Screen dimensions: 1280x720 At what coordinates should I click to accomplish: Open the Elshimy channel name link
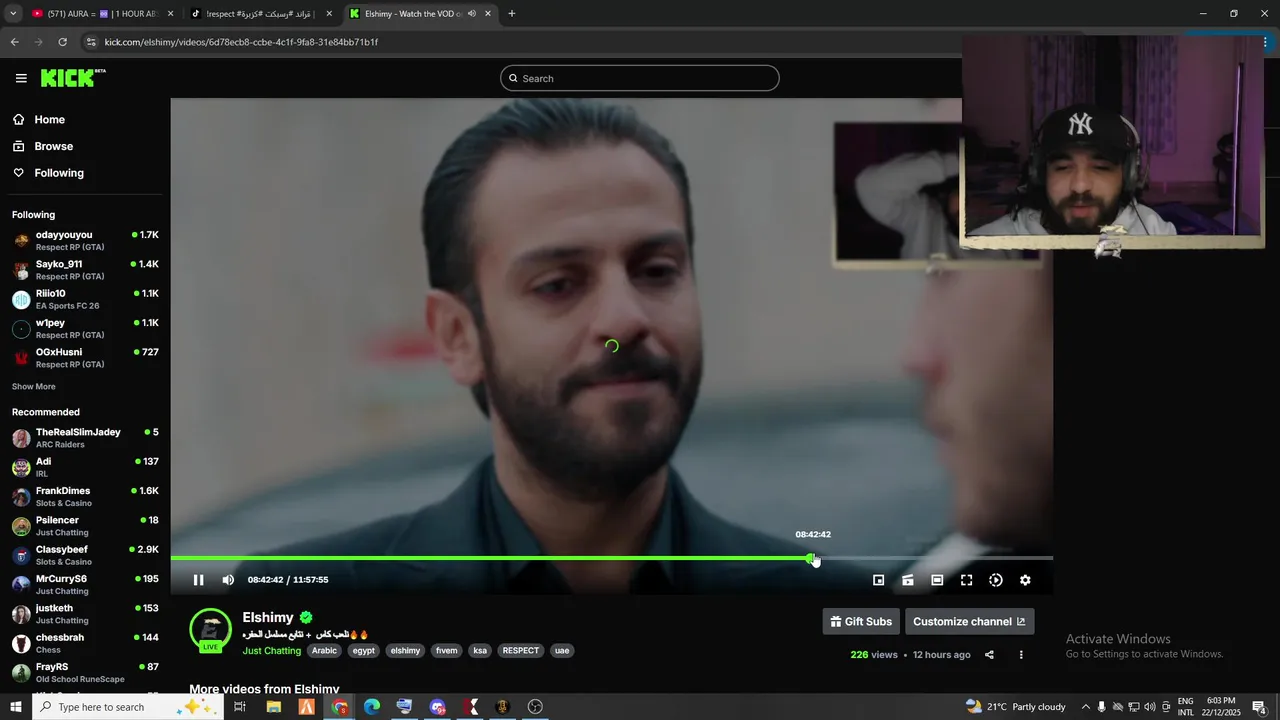[268, 617]
